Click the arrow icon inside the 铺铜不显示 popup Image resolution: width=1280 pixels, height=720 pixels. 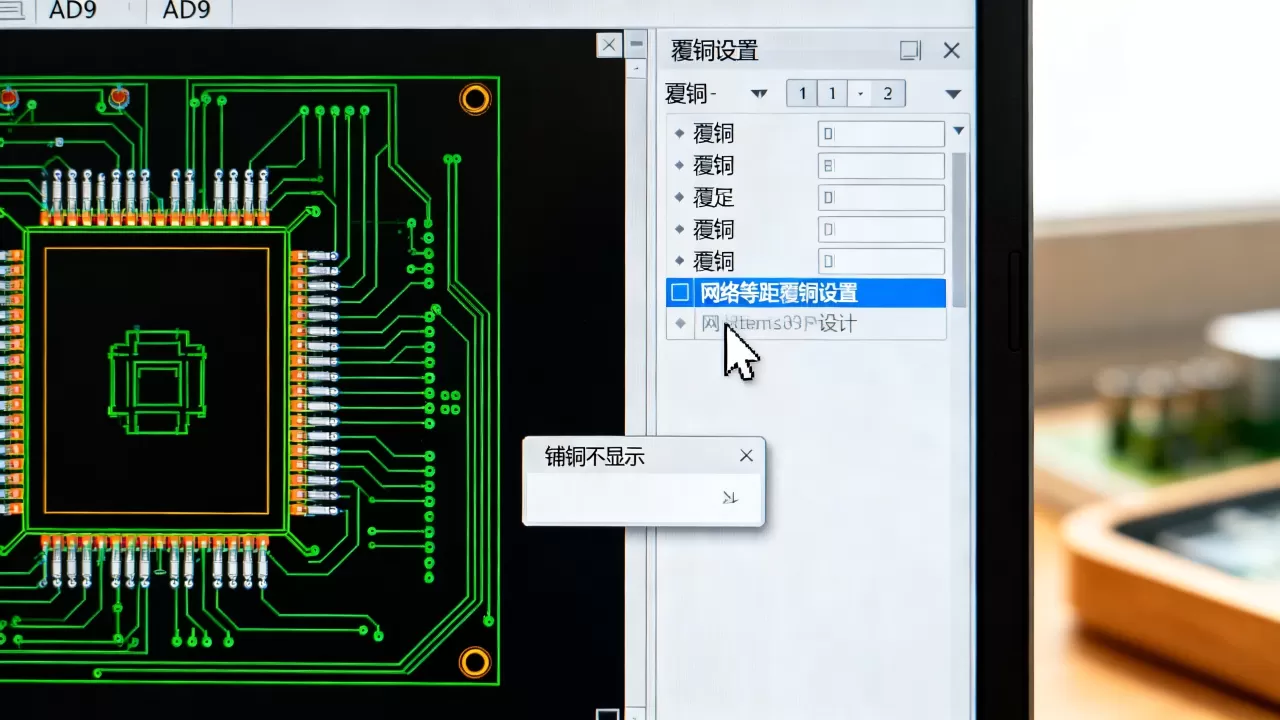[729, 497]
